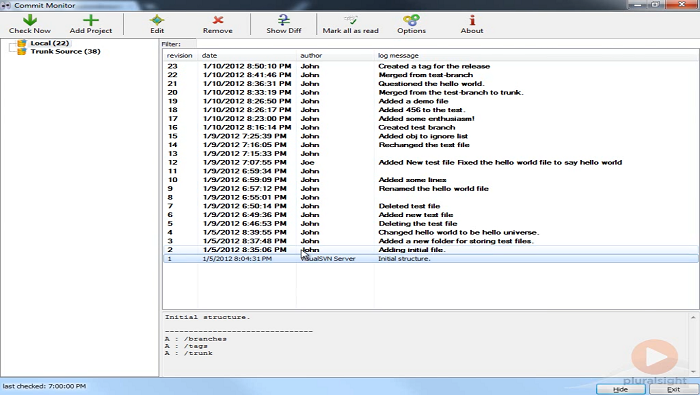Image resolution: width=700 pixels, height=395 pixels.
Task: Open the About info icon
Action: [472, 20]
